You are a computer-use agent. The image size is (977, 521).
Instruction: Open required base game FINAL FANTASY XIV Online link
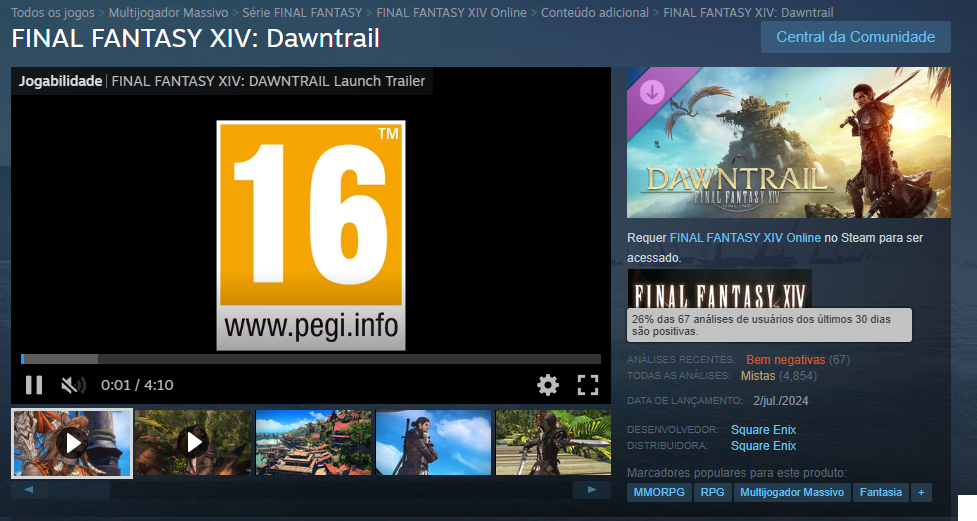(x=745, y=237)
